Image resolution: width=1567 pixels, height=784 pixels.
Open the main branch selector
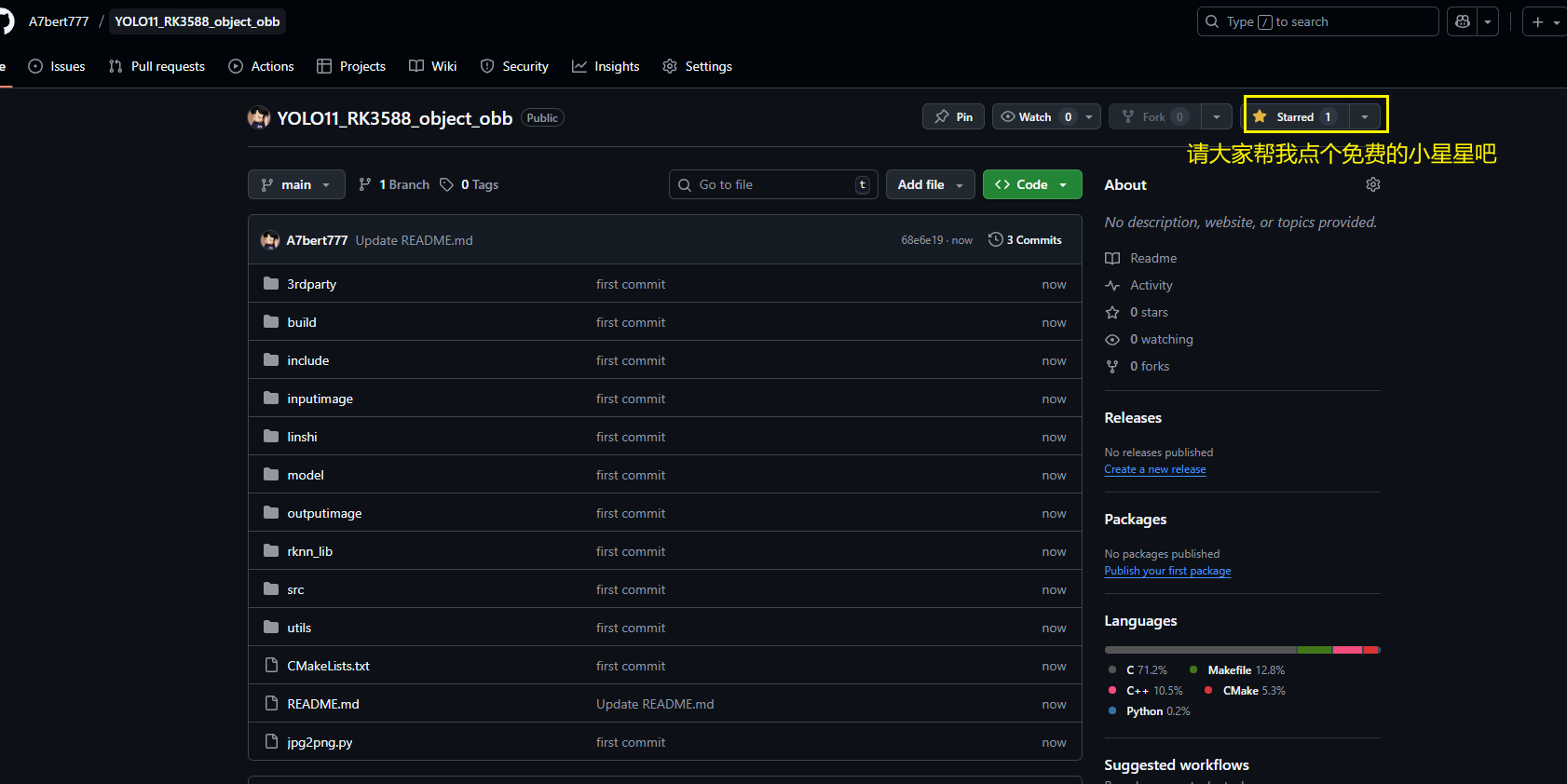tap(296, 184)
